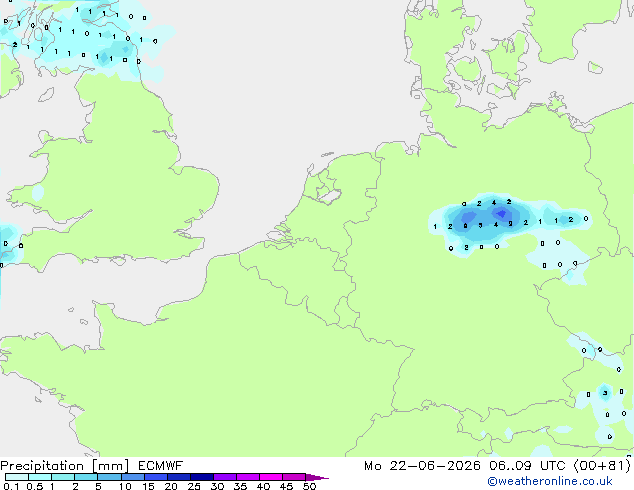This screenshot has height=490, width=634.
Task: Select the 0.5 mm legend color box
Action: pyautogui.click(x=40, y=477)
